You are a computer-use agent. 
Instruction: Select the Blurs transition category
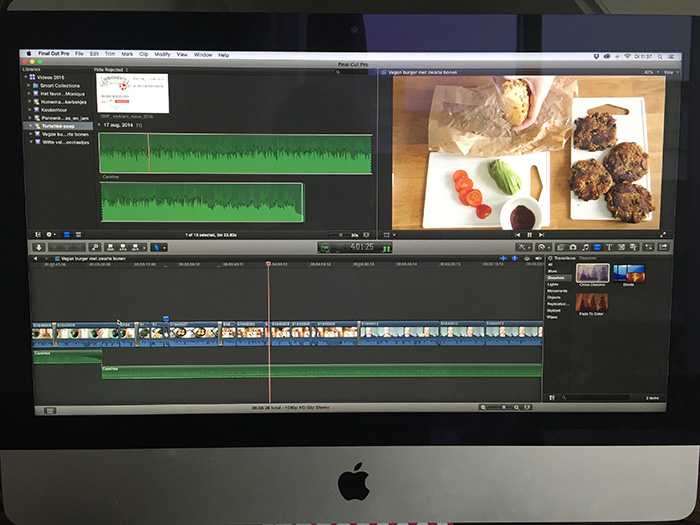coord(552,271)
